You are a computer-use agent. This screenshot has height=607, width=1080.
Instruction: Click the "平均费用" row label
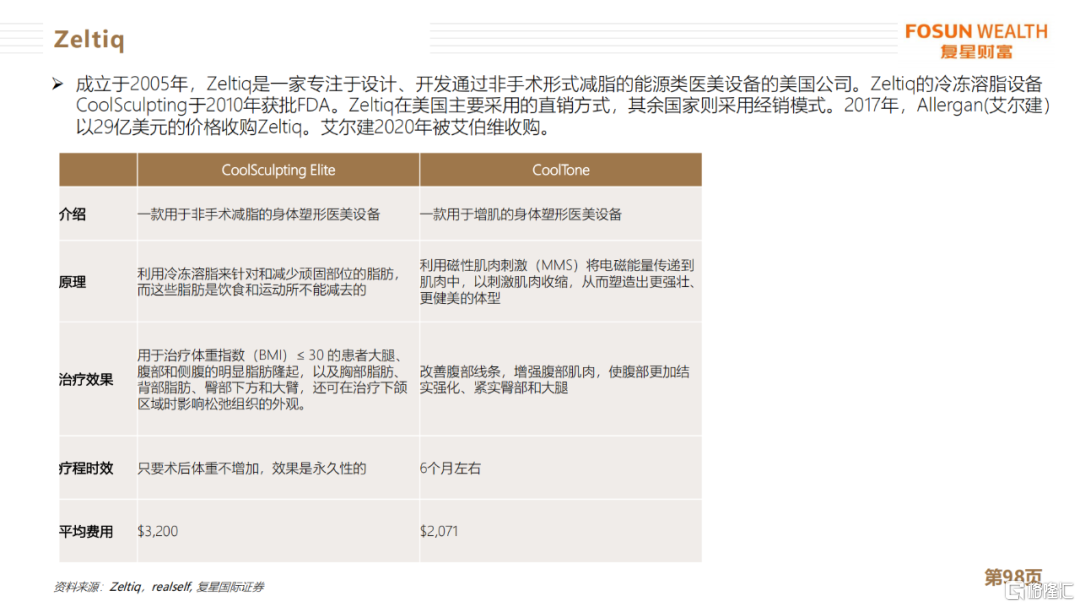click(86, 532)
